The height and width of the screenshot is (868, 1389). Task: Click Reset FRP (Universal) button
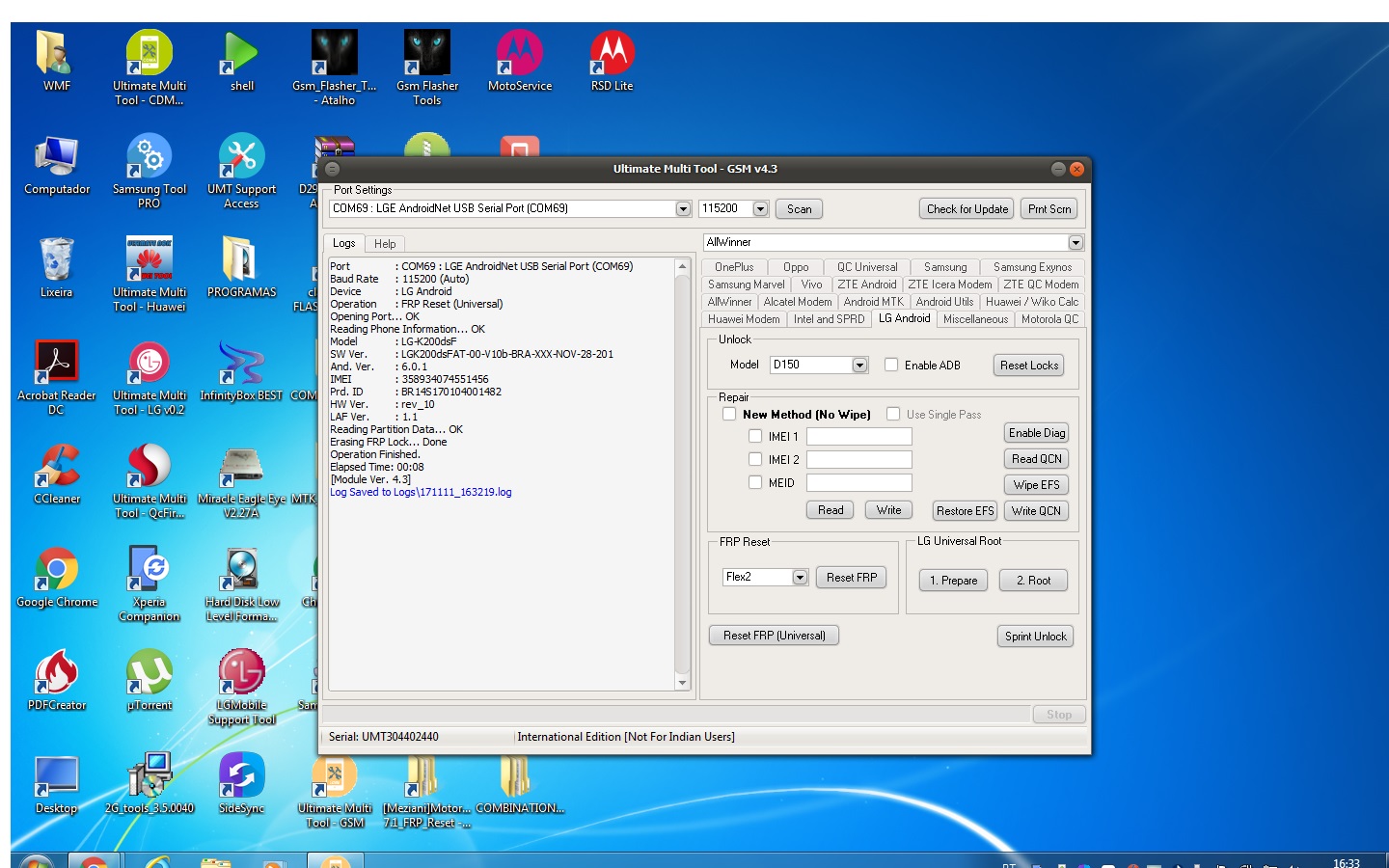pyautogui.click(x=774, y=635)
